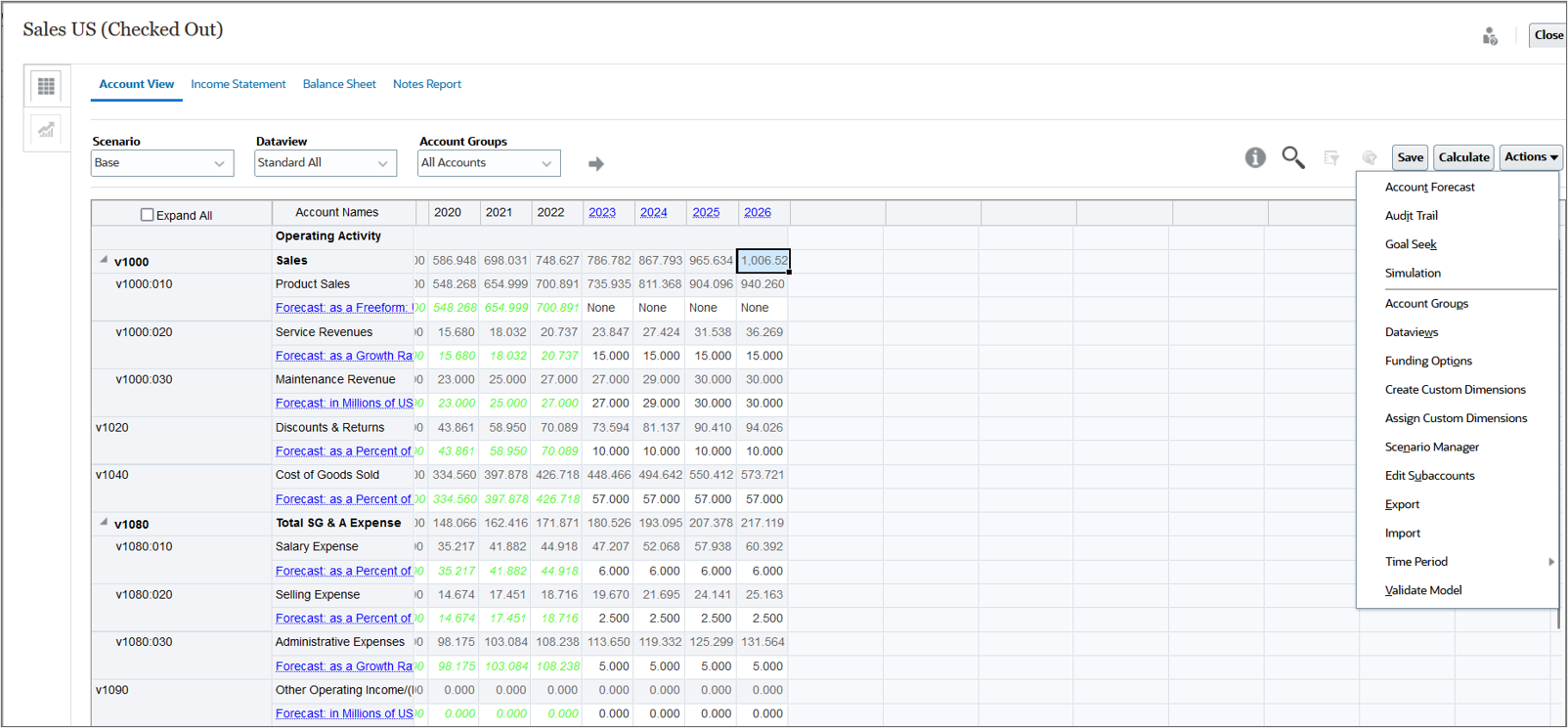Open Forecast in Millions link under Other Operating Income
The image size is (1568, 728).
tap(343, 714)
